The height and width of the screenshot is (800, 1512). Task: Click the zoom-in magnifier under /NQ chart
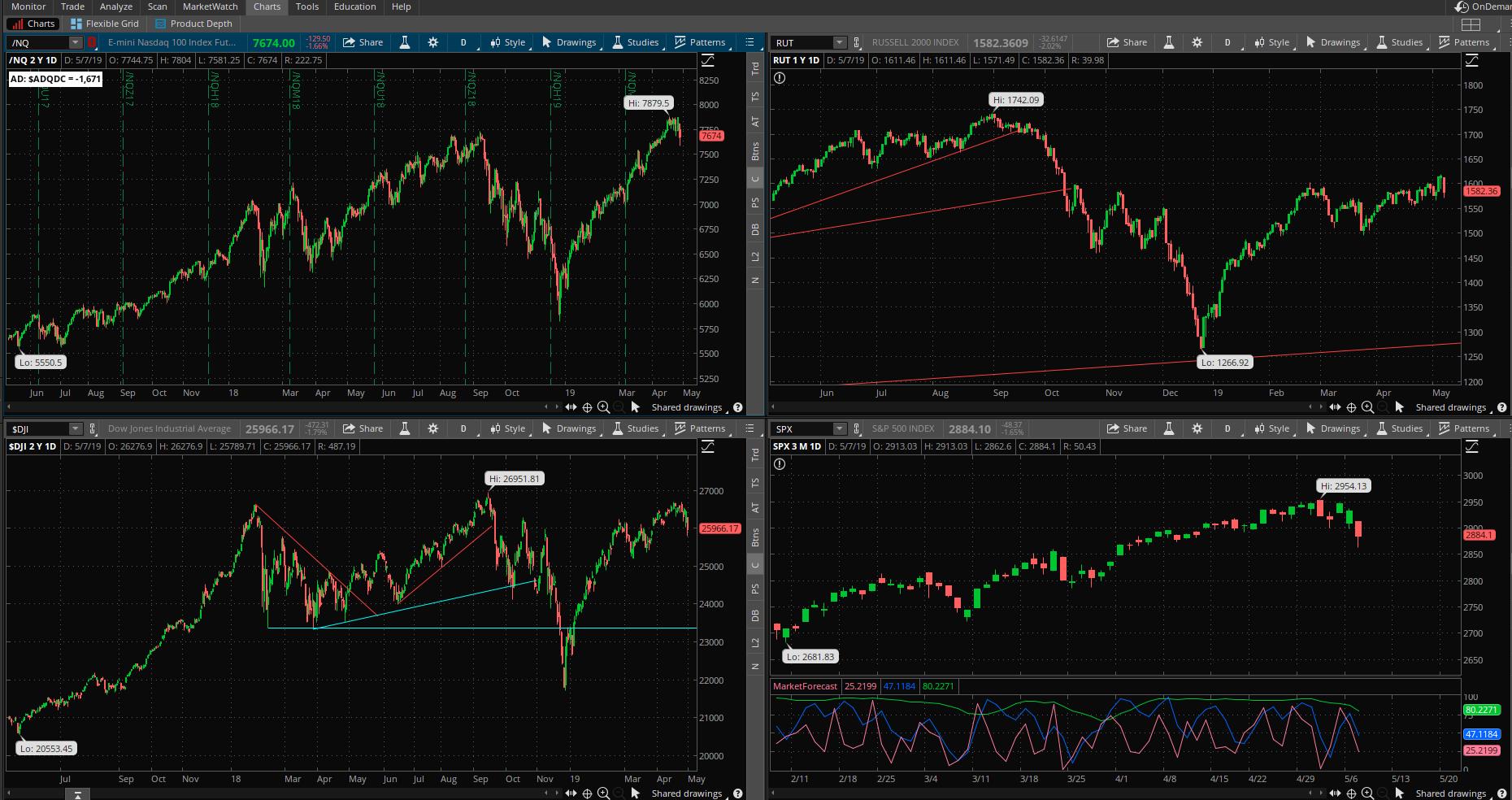tap(603, 407)
